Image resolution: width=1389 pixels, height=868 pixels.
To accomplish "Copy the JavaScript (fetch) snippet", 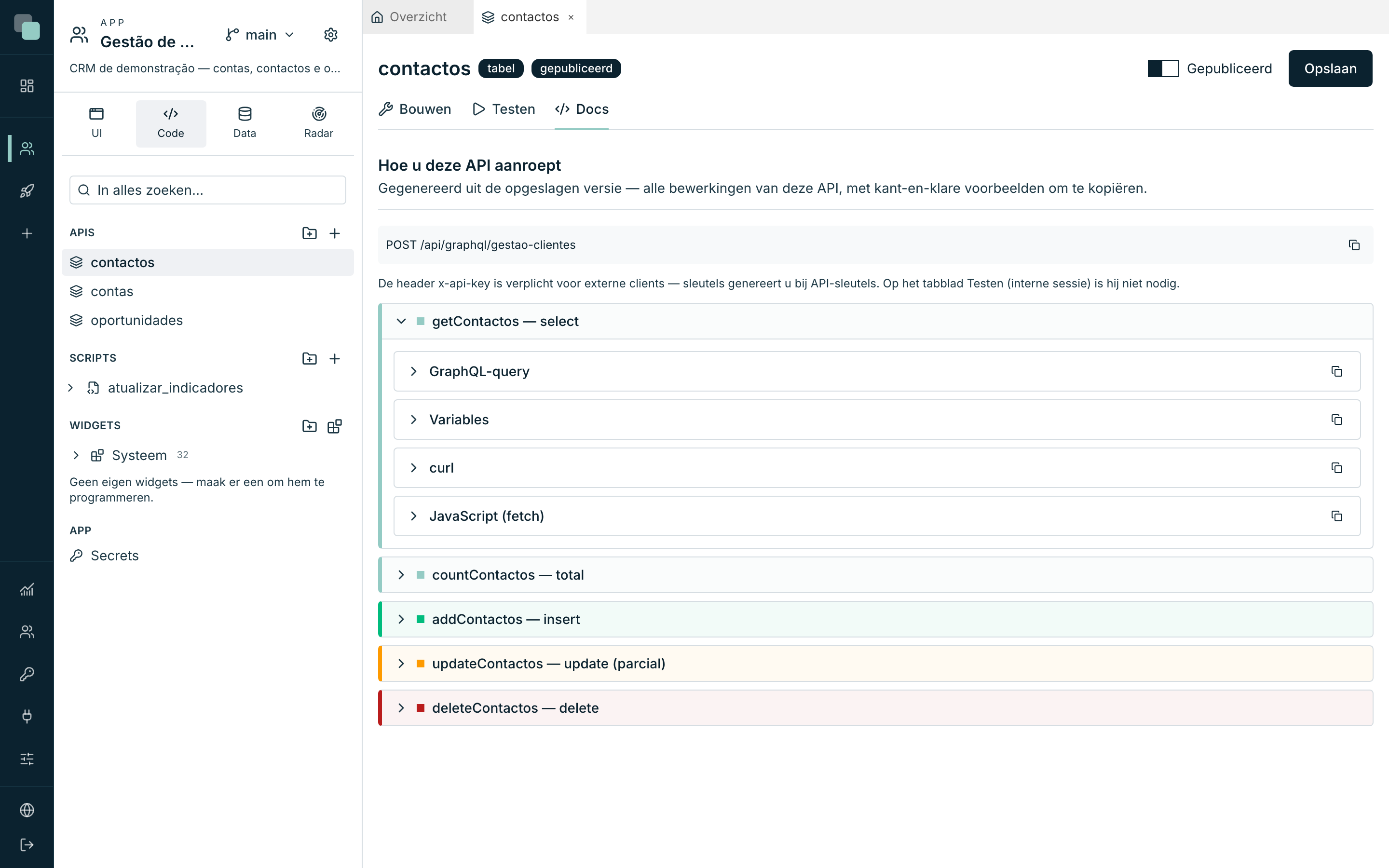I will coord(1337,516).
